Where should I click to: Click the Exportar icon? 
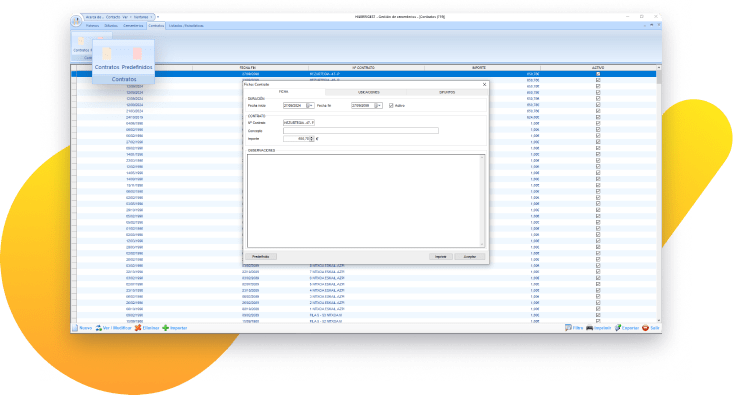[618, 328]
